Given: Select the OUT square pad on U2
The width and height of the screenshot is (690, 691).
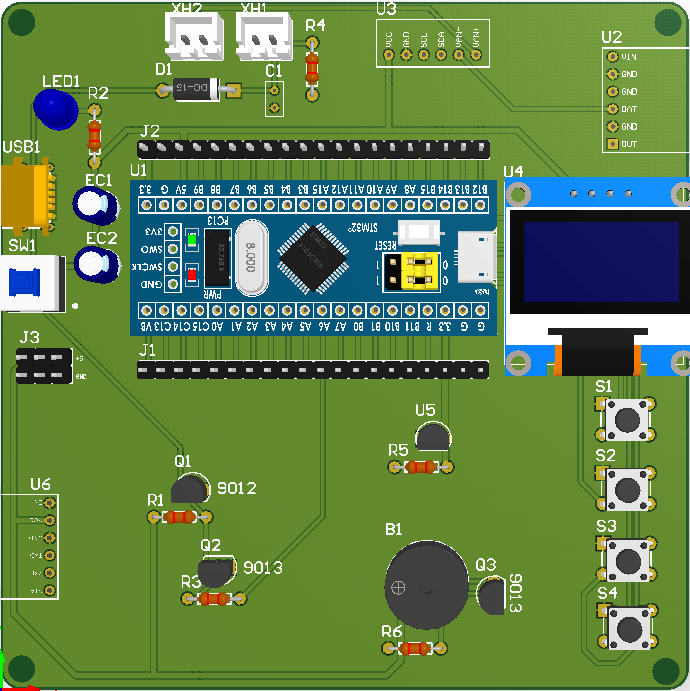Looking at the screenshot, I should (x=612, y=144).
